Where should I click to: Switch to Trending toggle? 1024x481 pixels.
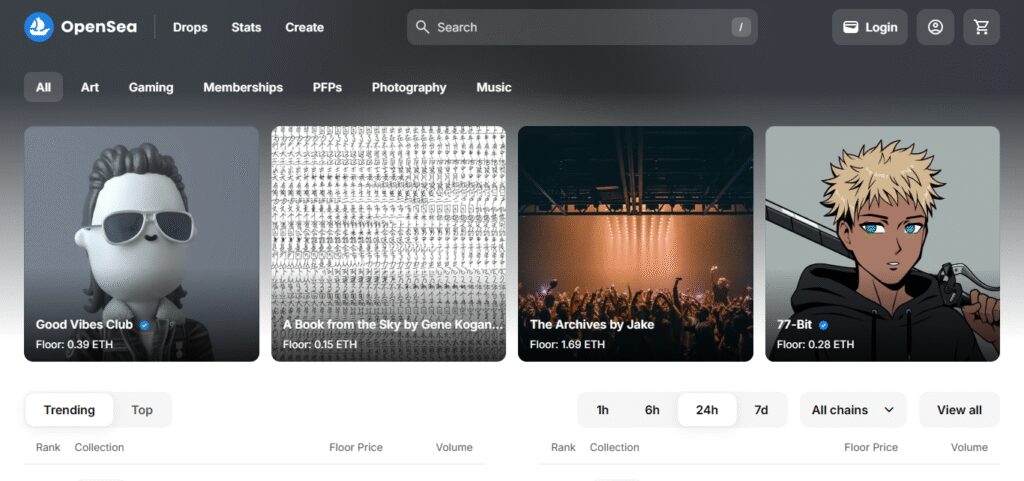pos(69,410)
